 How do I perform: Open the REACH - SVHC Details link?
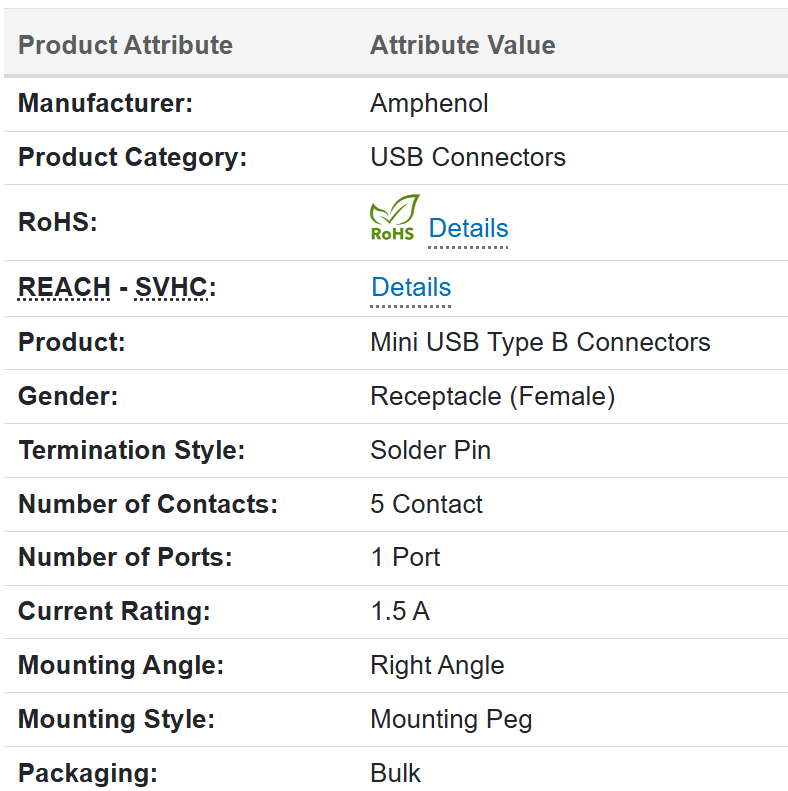click(x=411, y=288)
